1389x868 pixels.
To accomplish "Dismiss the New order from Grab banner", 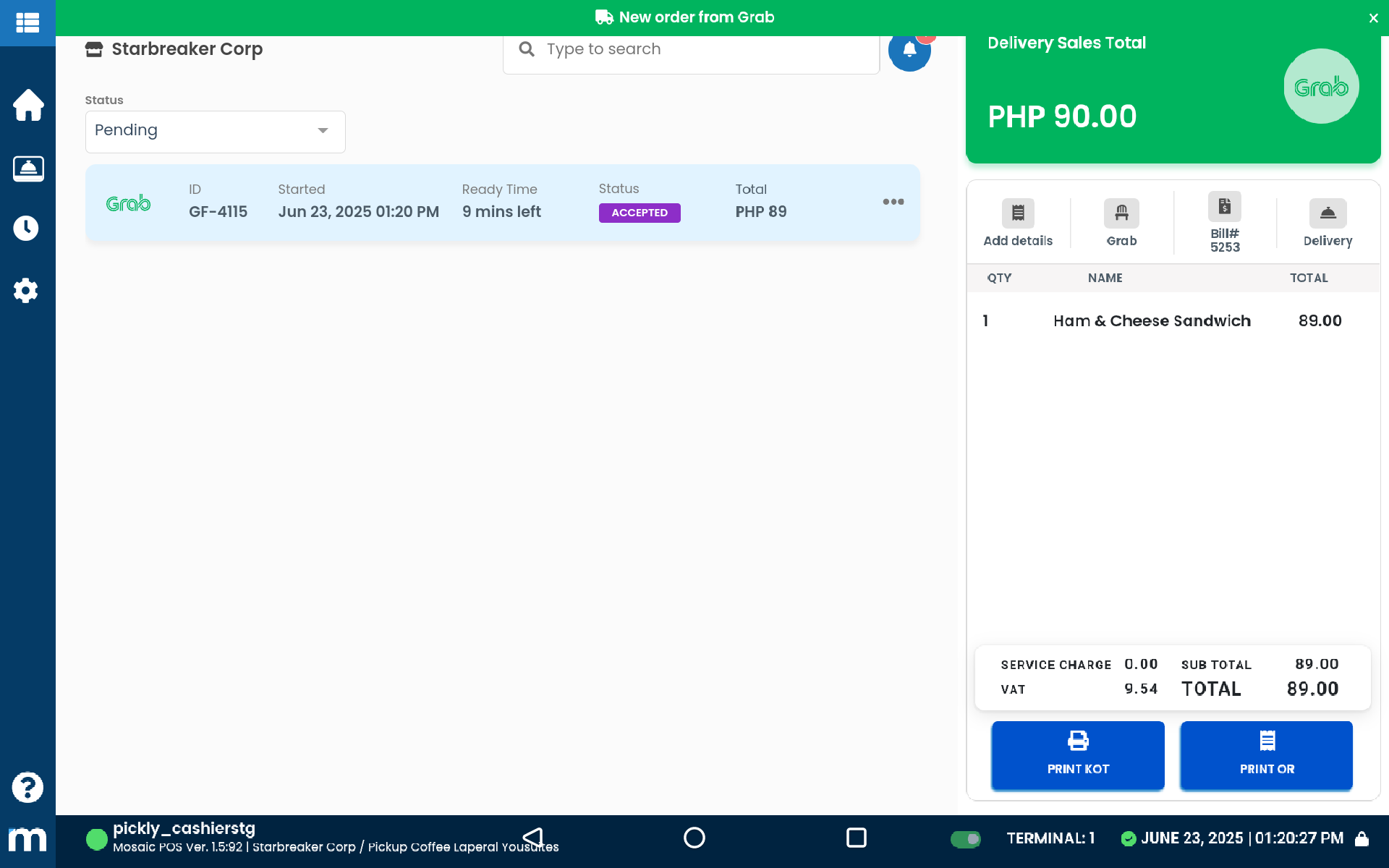I will (1373, 18).
